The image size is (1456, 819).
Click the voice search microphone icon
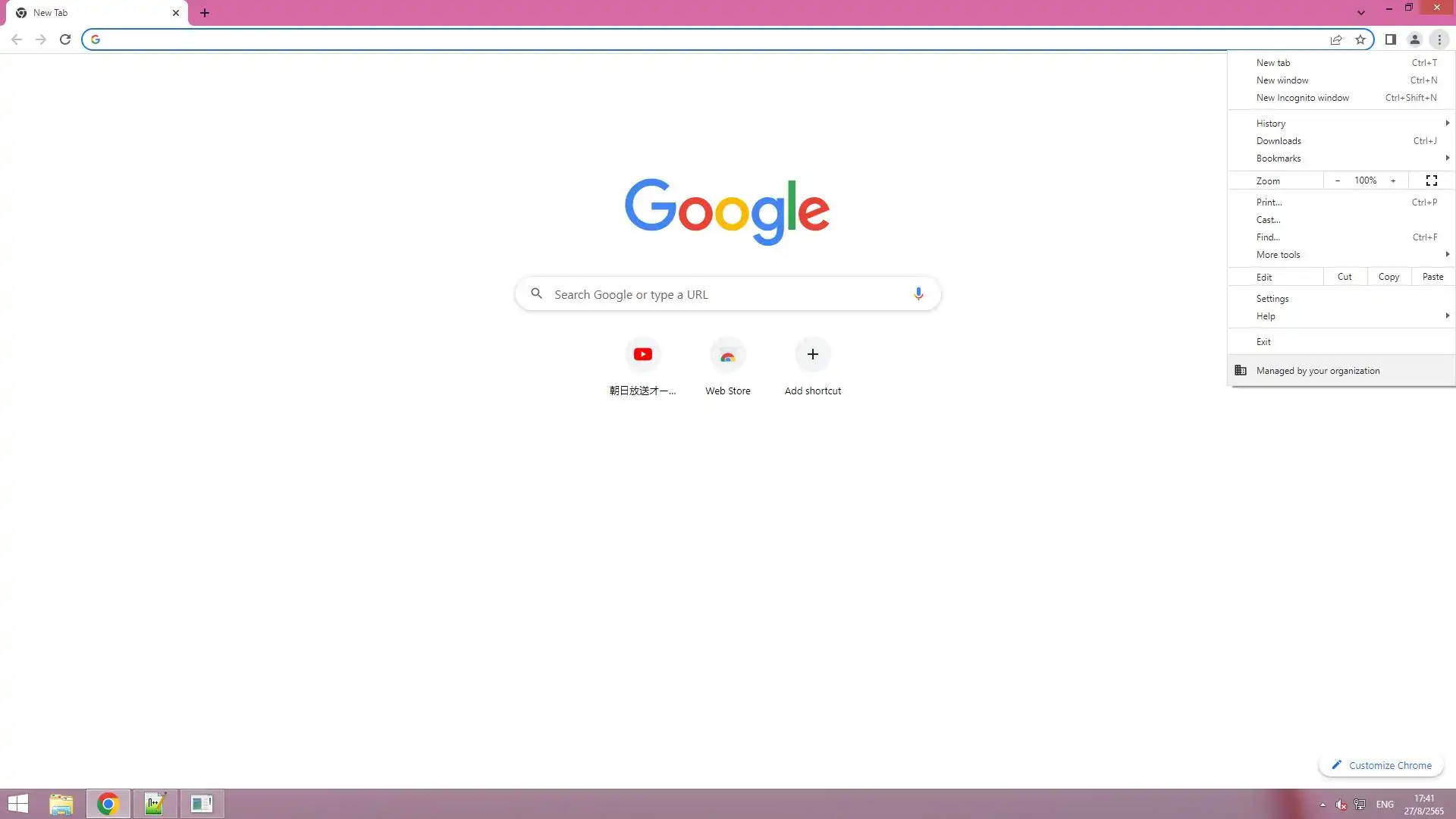[x=918, y=294]
